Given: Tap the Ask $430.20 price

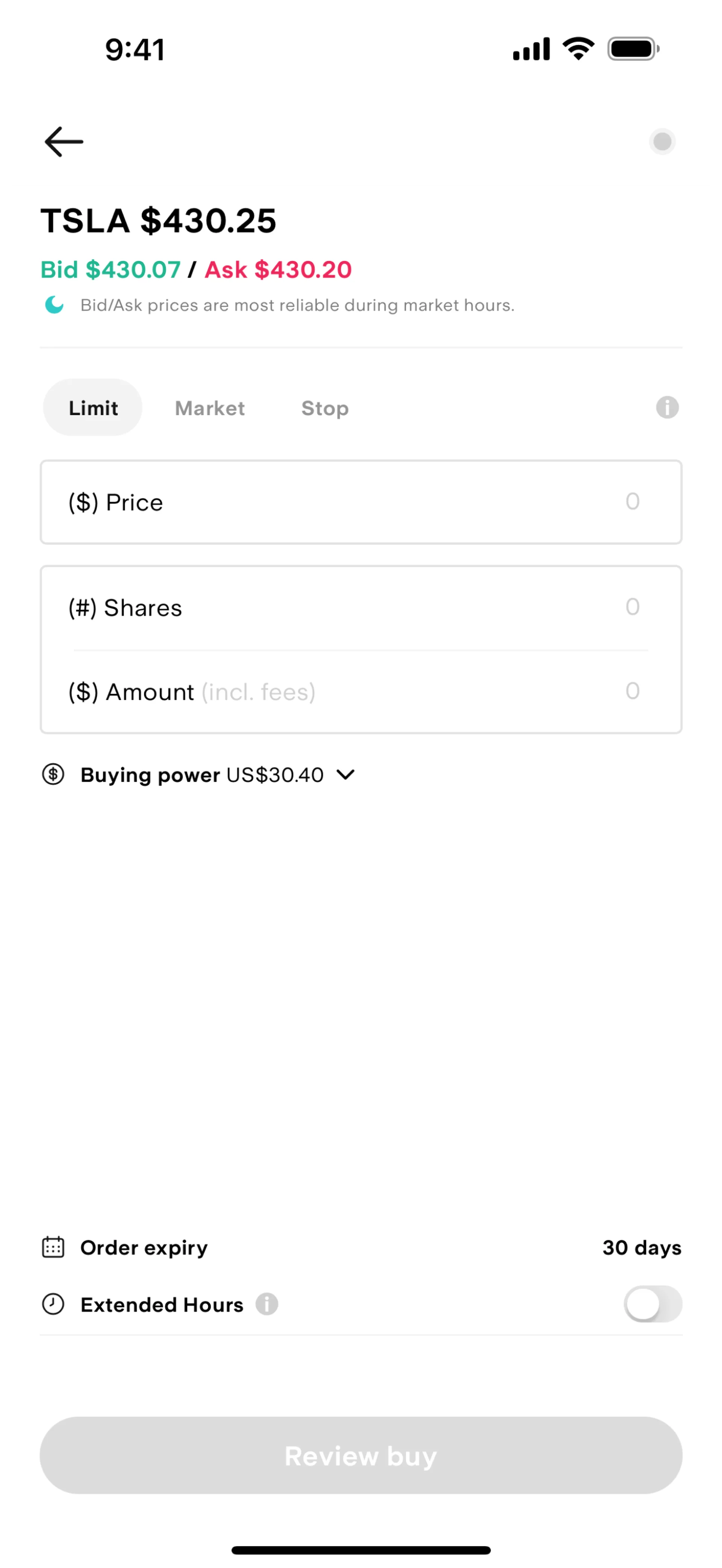Looking at the screenshot, I should point(278,269).
